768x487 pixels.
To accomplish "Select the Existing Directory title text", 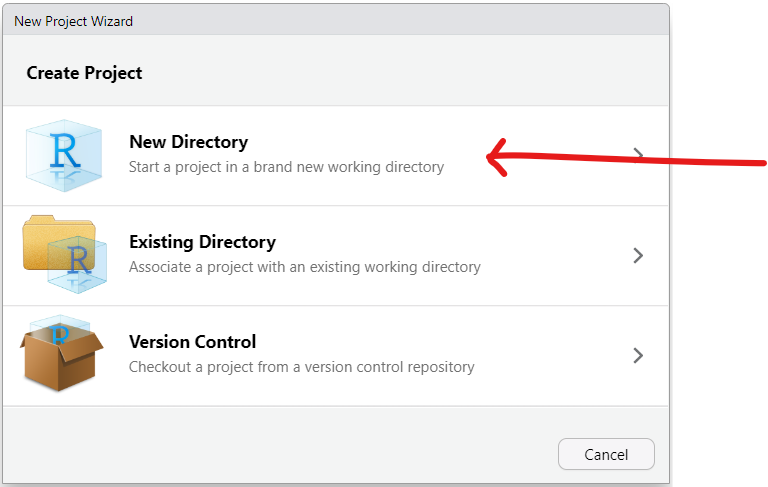I will 202,242.
